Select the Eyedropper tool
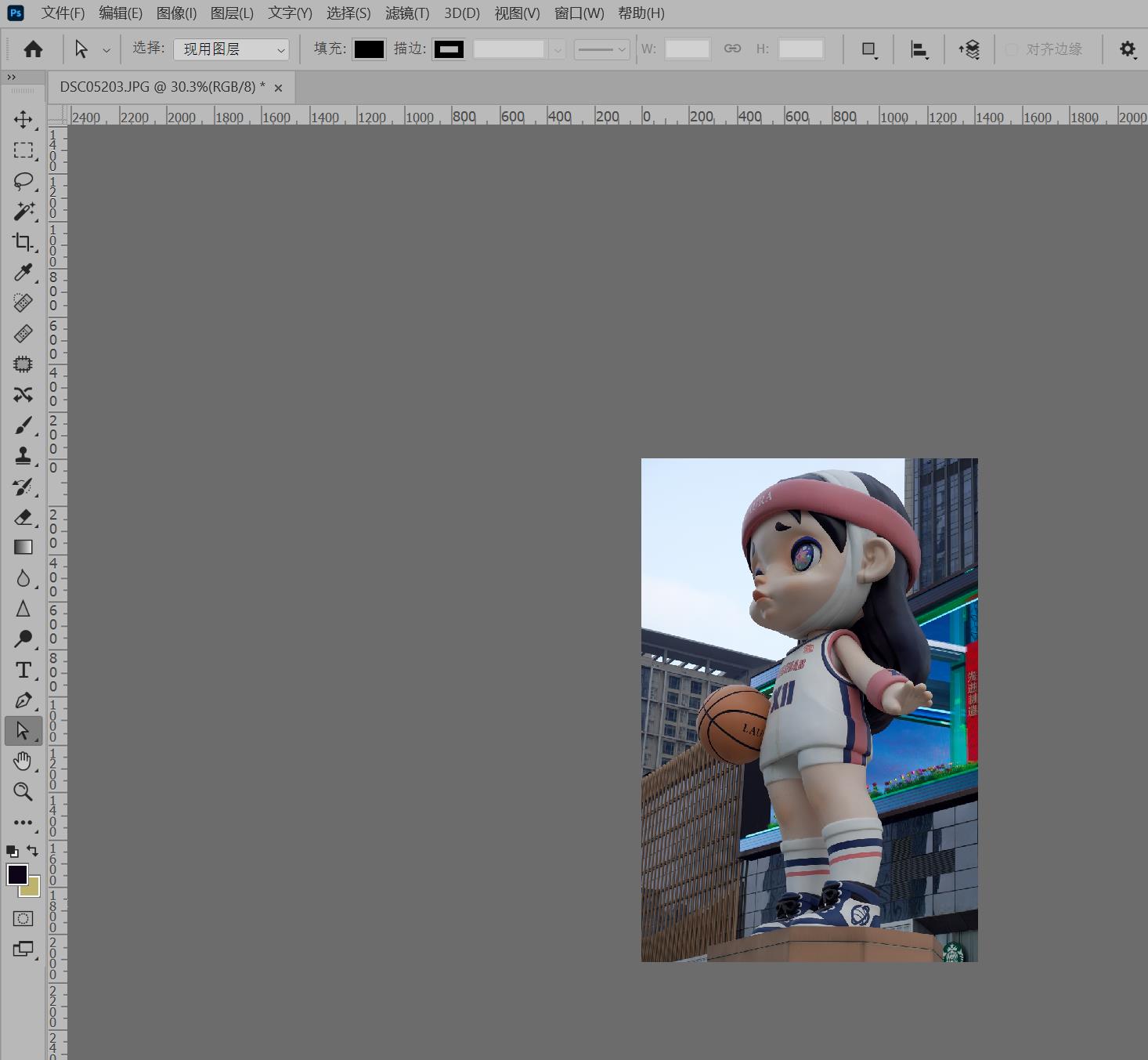Viewport: 1148px width, 1060px height. 23,273
